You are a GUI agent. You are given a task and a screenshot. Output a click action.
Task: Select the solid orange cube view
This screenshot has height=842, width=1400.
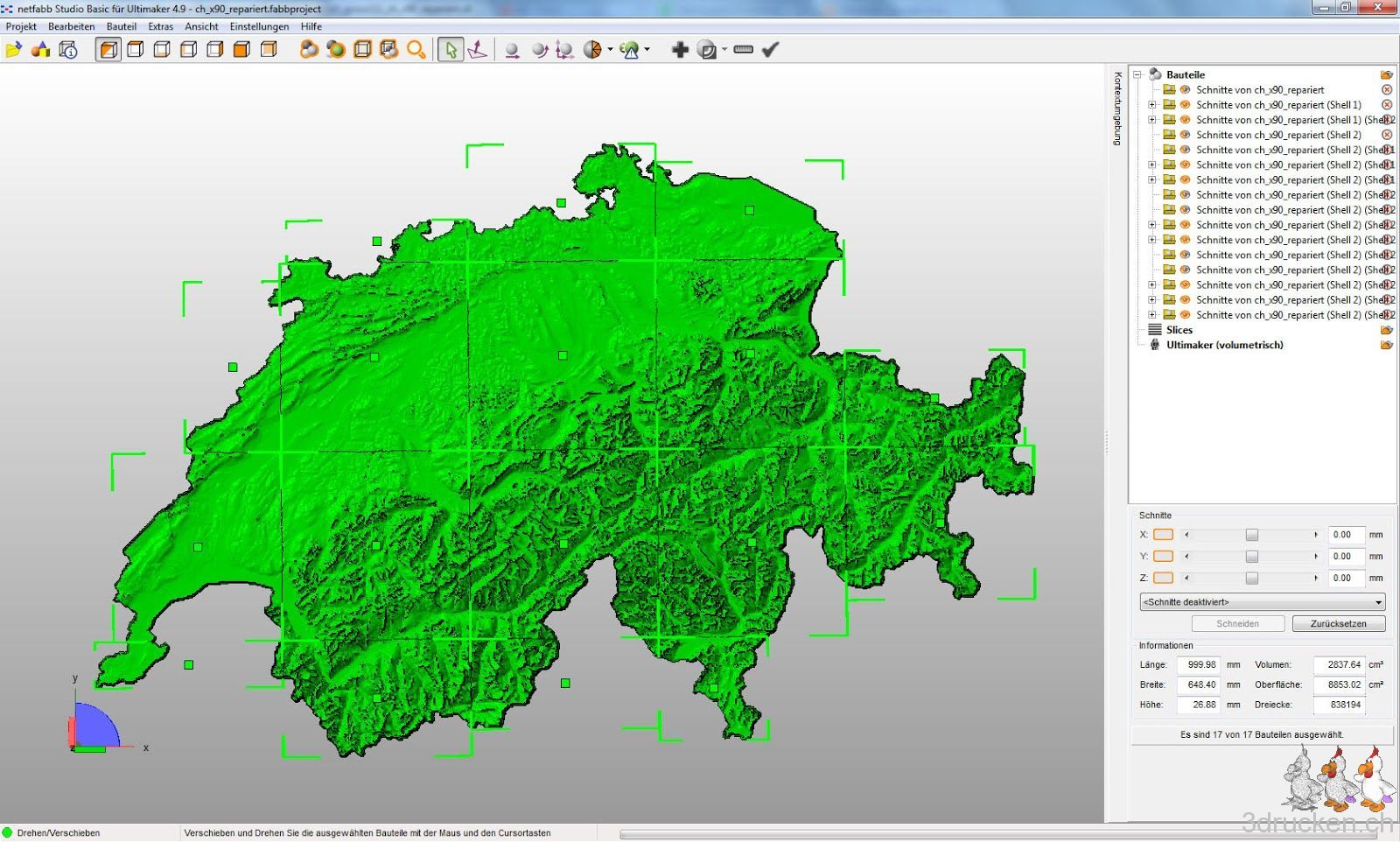pyautogui.click(x=241, y=50)
